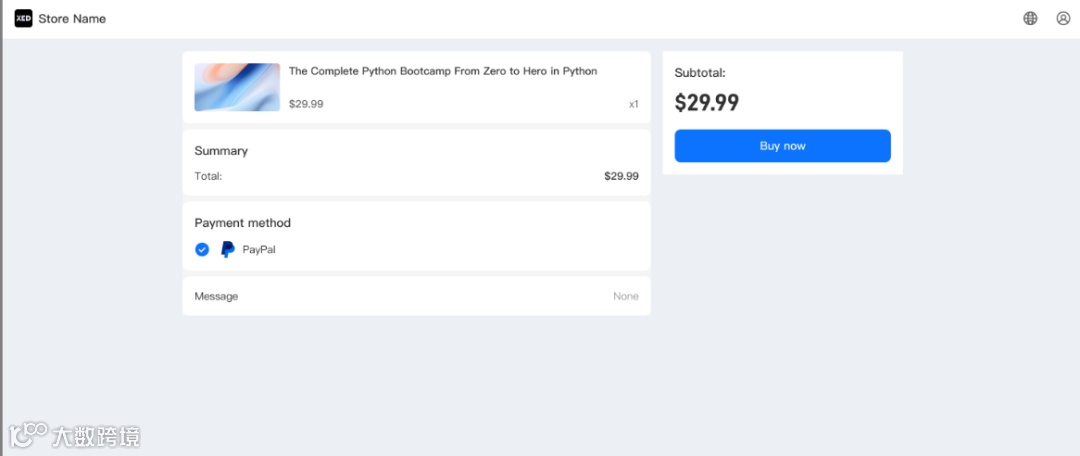
Task: Click the XED store logo icon
Action: pyautogui.click(x=23, y=18)
